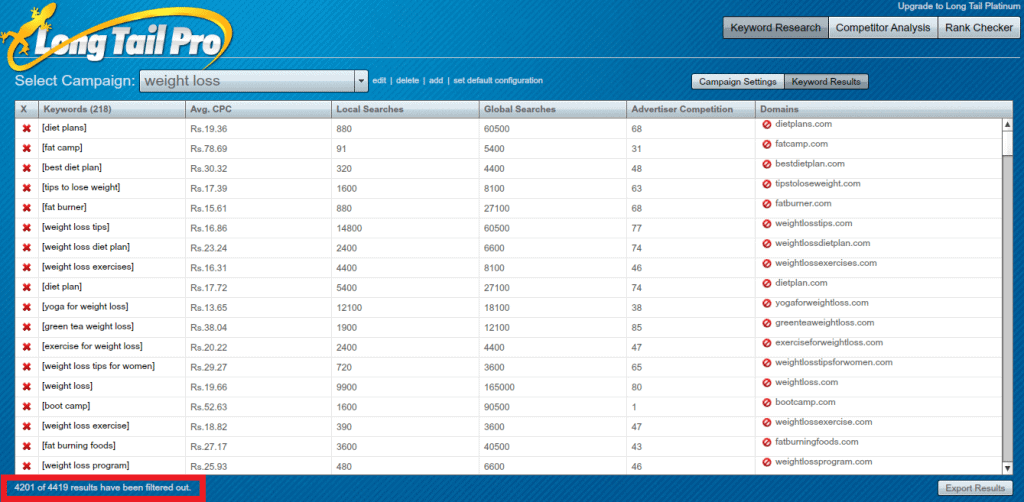Delete [exercise for weight loss] with X icon
Image resolution: width=1024 pixels, height=502 pixels.
pos(27,347)
